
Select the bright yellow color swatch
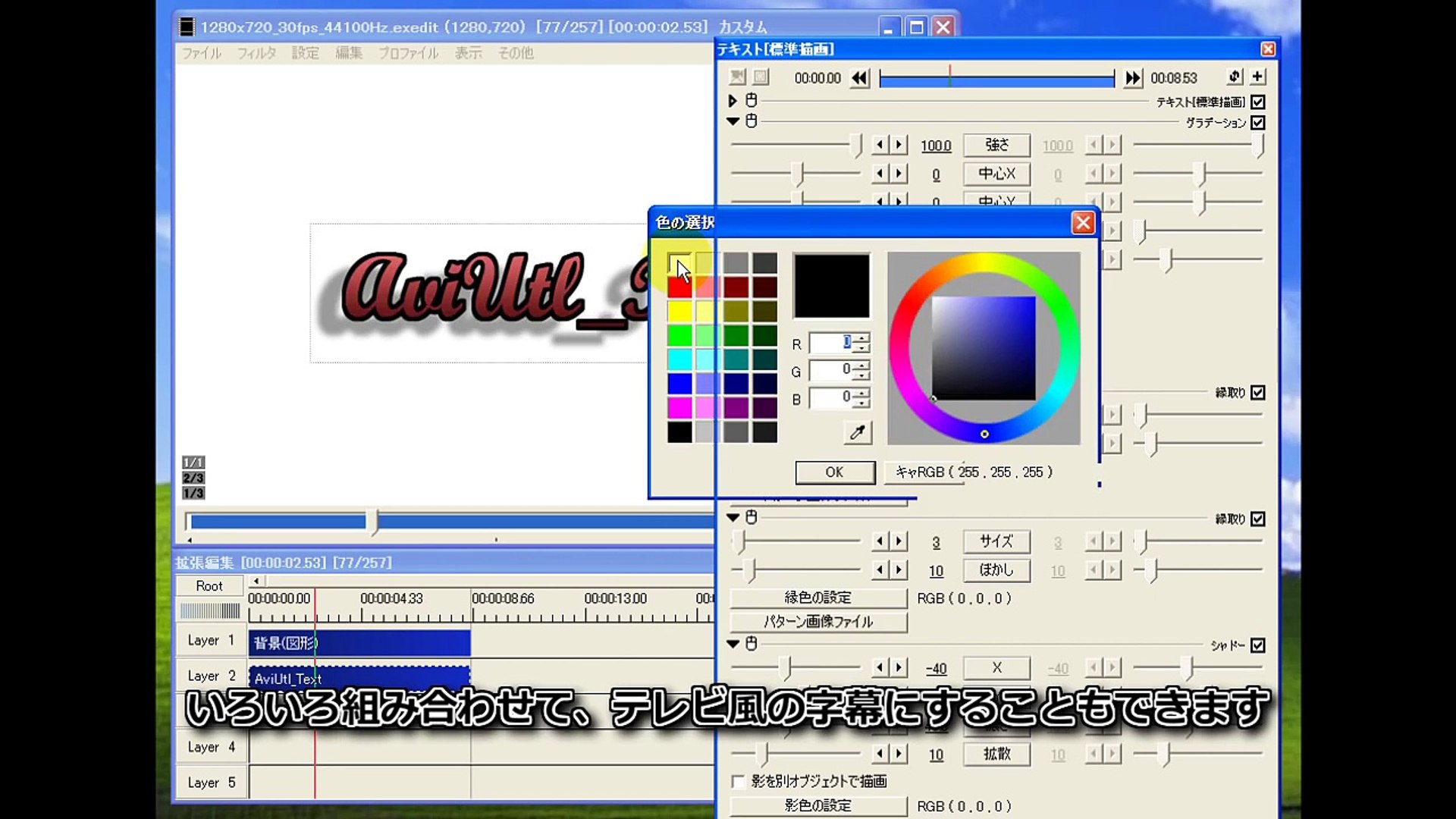point(679,311)
